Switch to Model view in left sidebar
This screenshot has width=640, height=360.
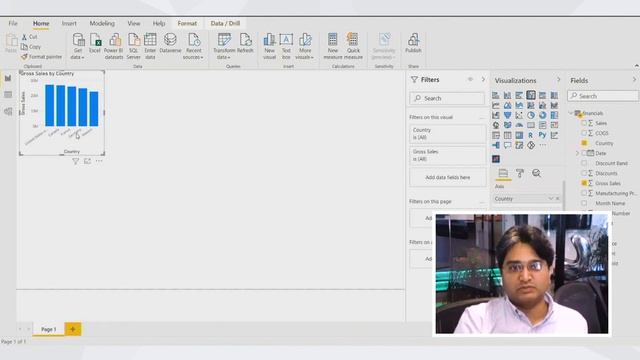tap(8, 111)
